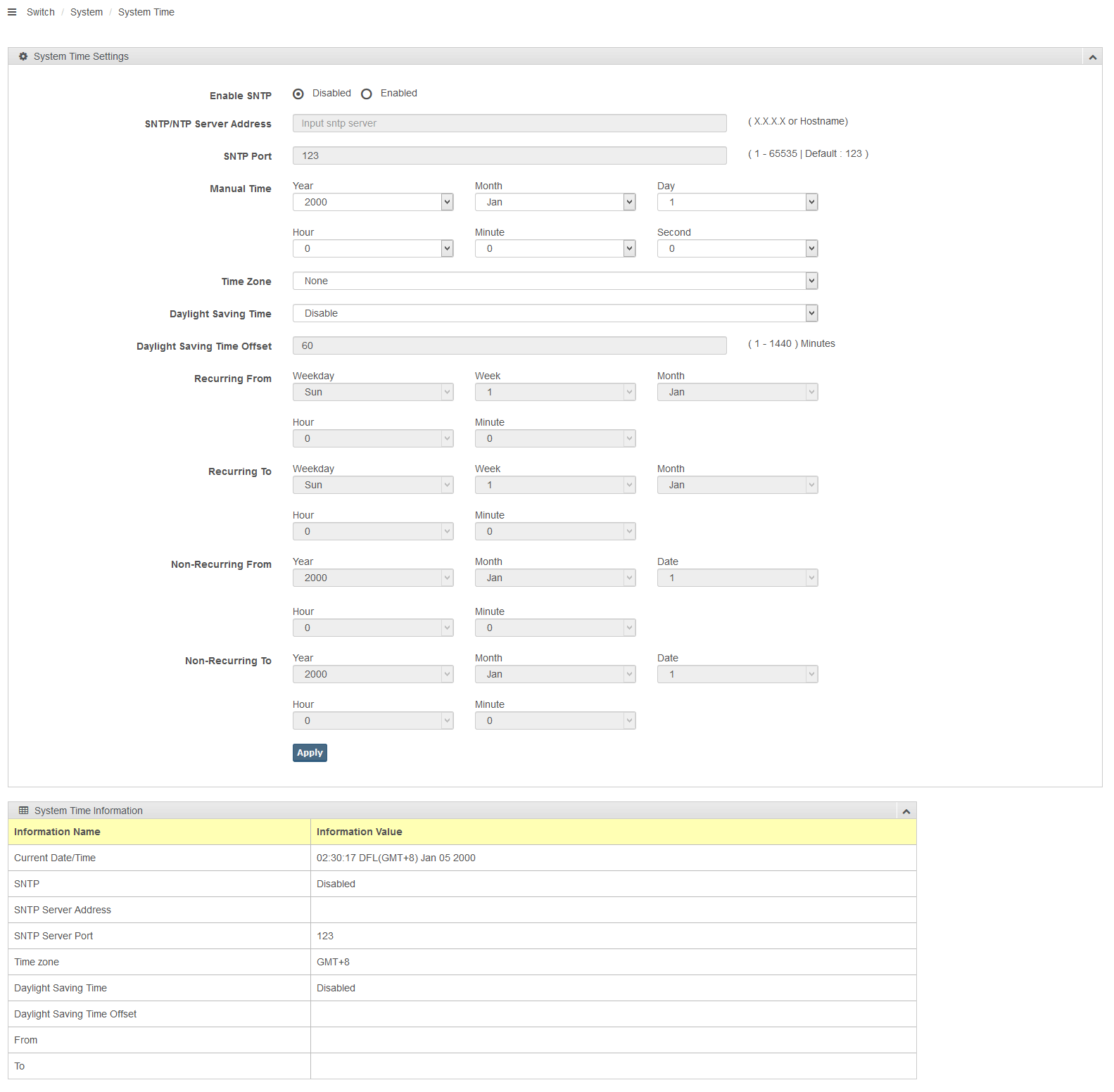Image resolution: width=1114 pixels, height=1092 pixels.
Task: Click the SNTP Port input field
Action: pos(509,155)
